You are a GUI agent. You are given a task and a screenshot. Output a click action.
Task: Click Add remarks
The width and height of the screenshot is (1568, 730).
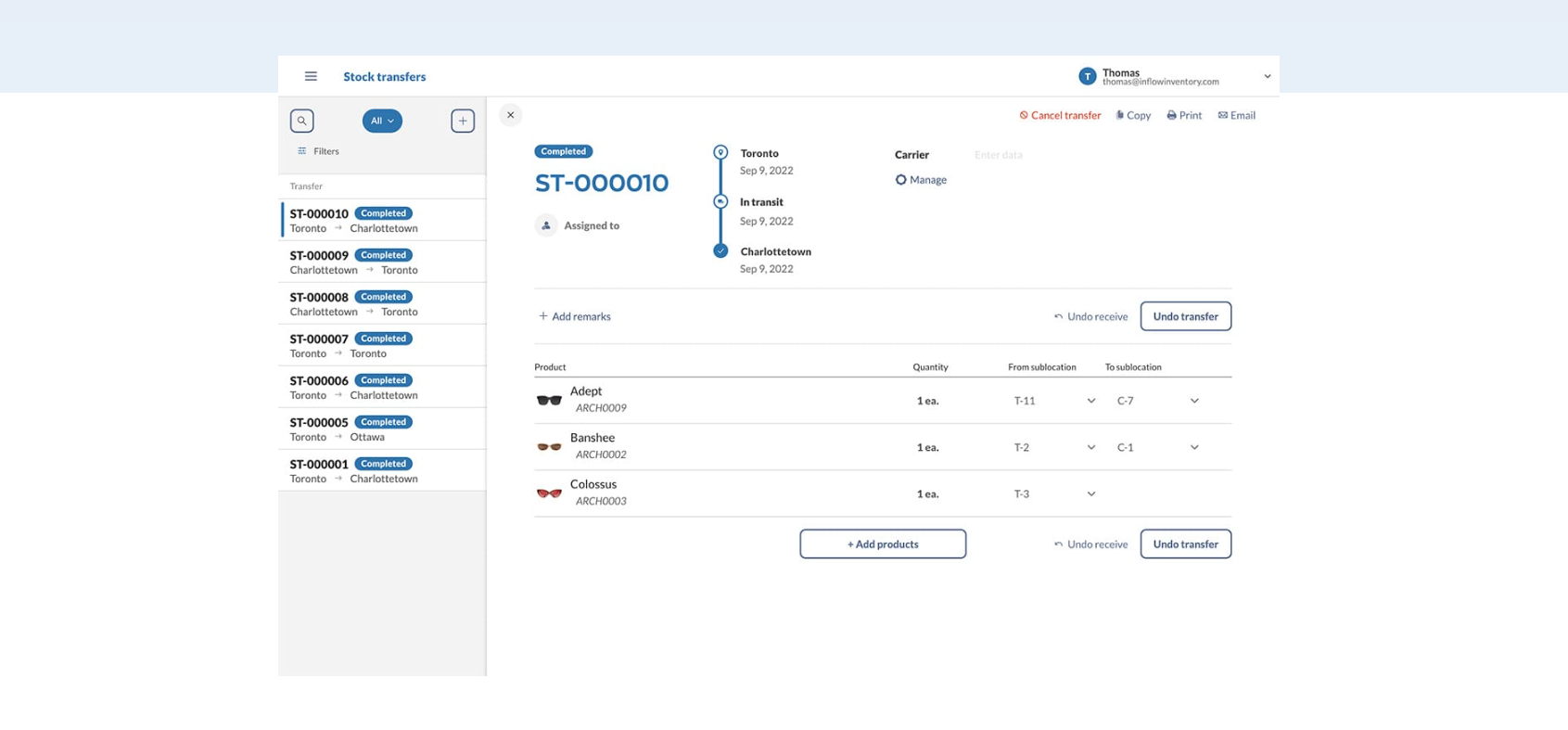575,316
